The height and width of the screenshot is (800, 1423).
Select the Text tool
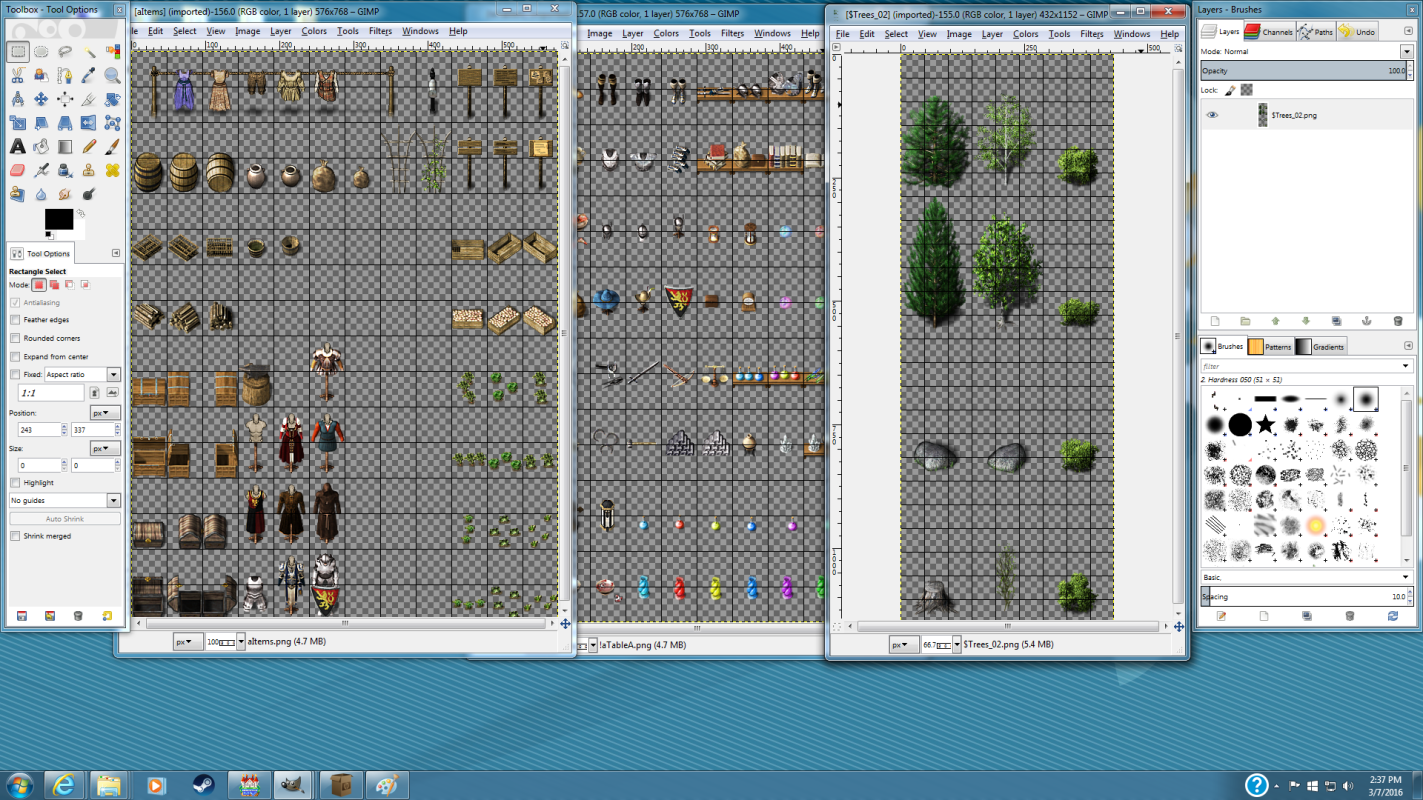(17, 147)
